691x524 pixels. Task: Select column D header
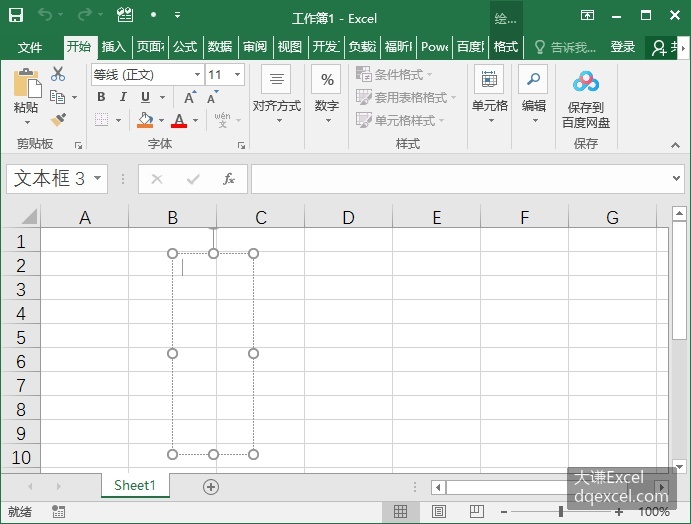pyautogui.click(x=348, y=217)
